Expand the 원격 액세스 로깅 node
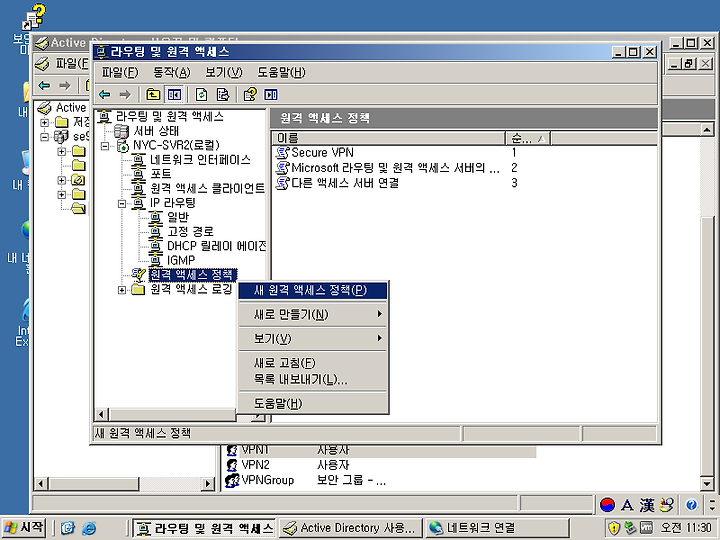The image size is (720, 540). coord(122,290)
